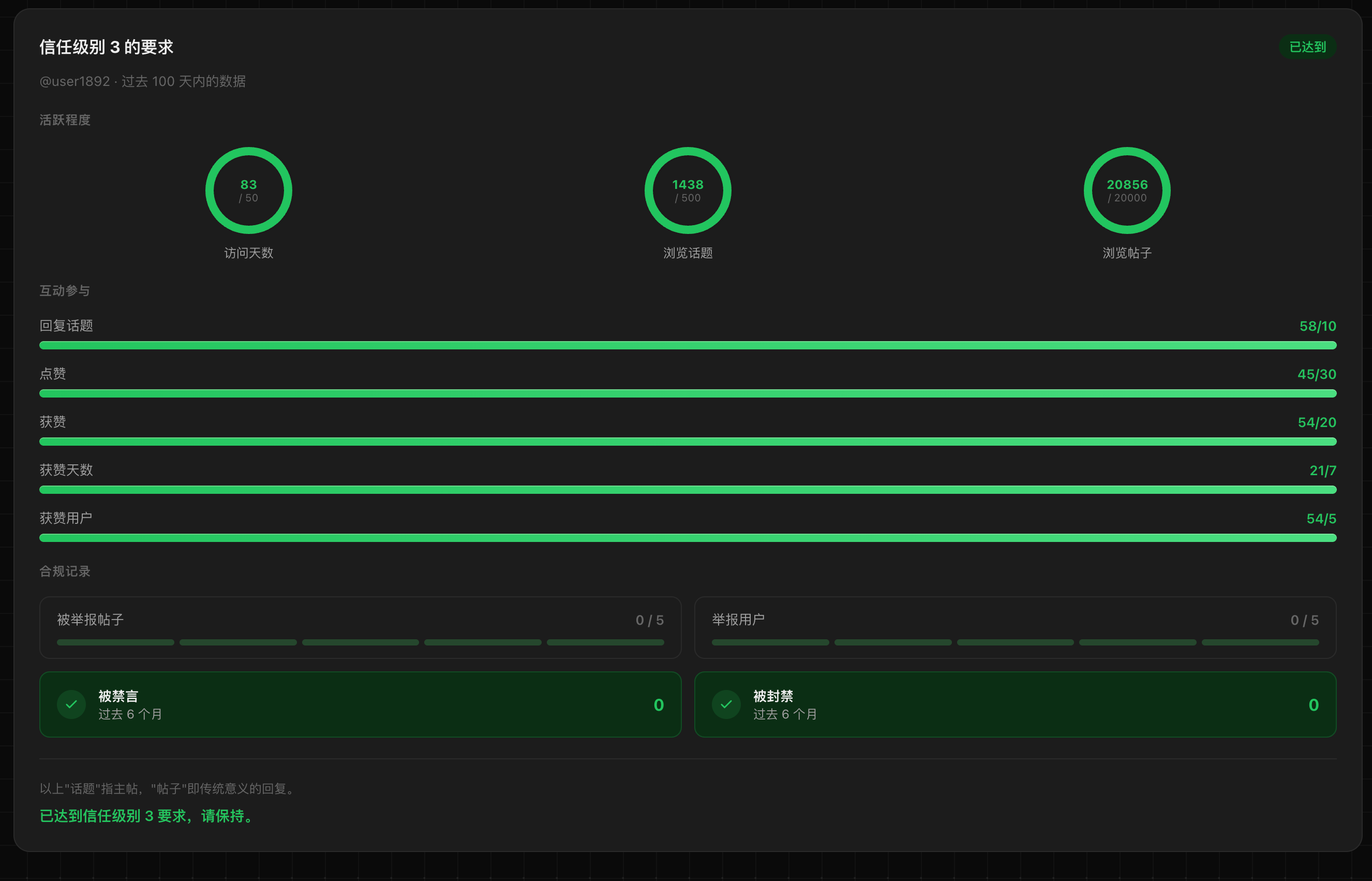Click the 过去 6 个月 text under 被封禁
The height and width of the screenshot is (881, 1372).
[x=785, y=714]
